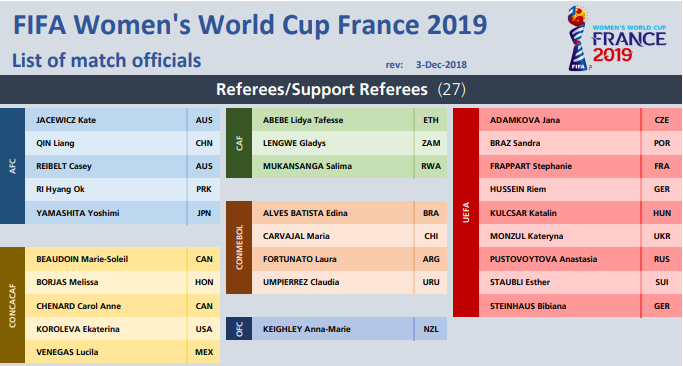Select the AFC confederation label block
Screen dimensions: 683x366
[x=12, y=166]
